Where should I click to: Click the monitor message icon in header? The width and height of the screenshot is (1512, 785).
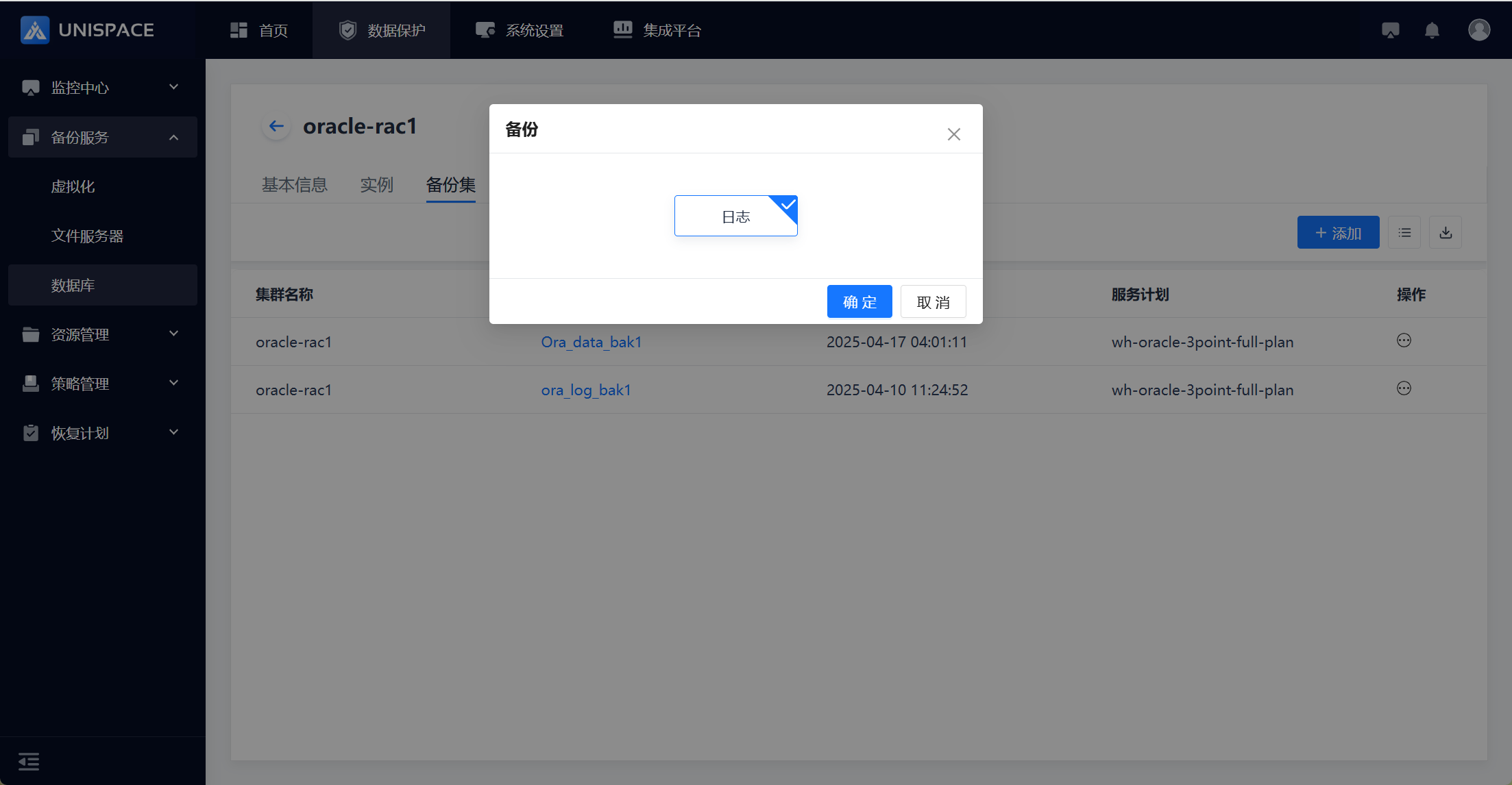pyautogui.click(x=1390, y=30)
